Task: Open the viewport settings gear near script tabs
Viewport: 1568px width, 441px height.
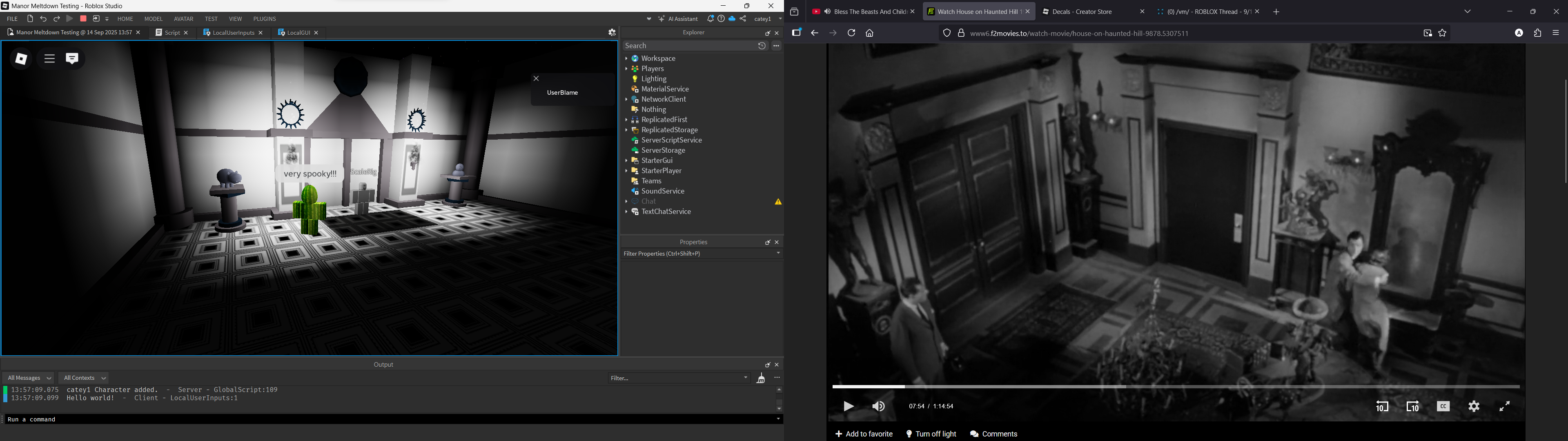Action: click(x=612, y=33)
